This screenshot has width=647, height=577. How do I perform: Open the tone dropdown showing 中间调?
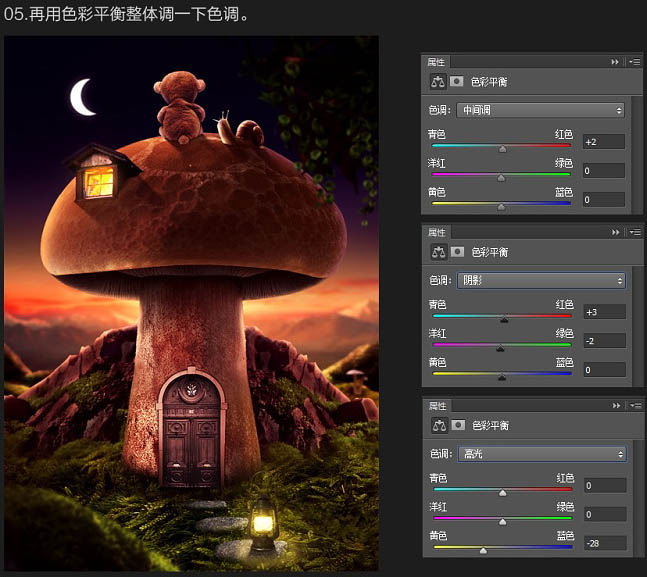(541, 110)
